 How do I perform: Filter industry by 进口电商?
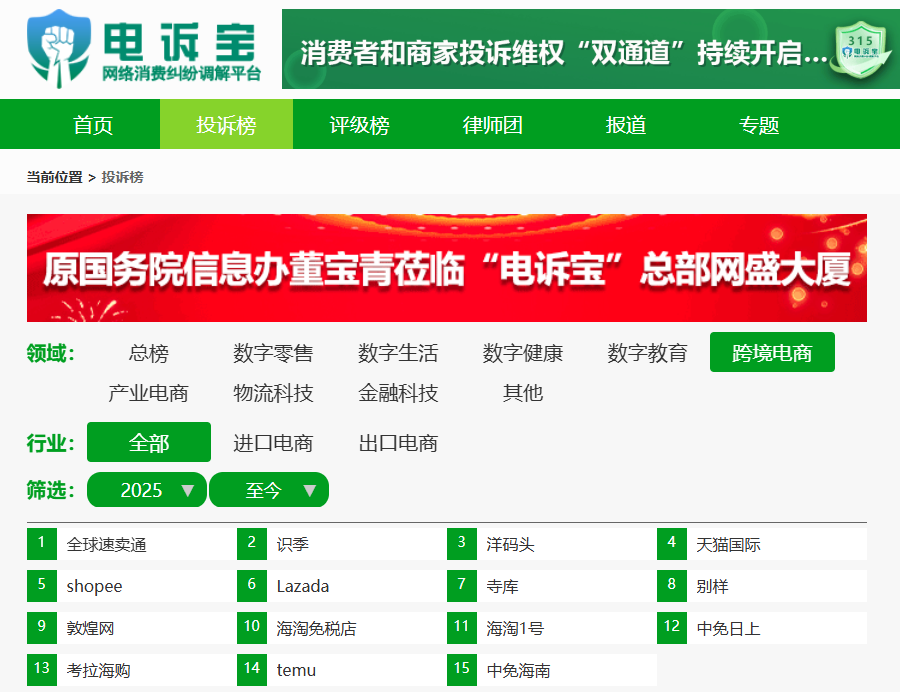click(273, 442)
